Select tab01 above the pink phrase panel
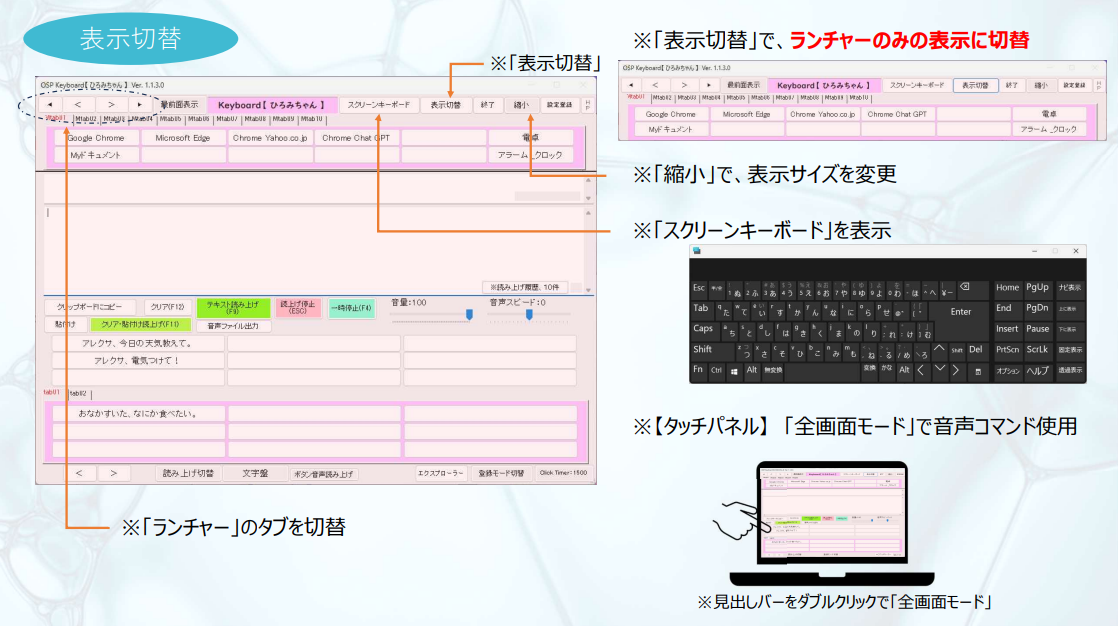Viewport: 1118px width, 626px height. [51, 393]
